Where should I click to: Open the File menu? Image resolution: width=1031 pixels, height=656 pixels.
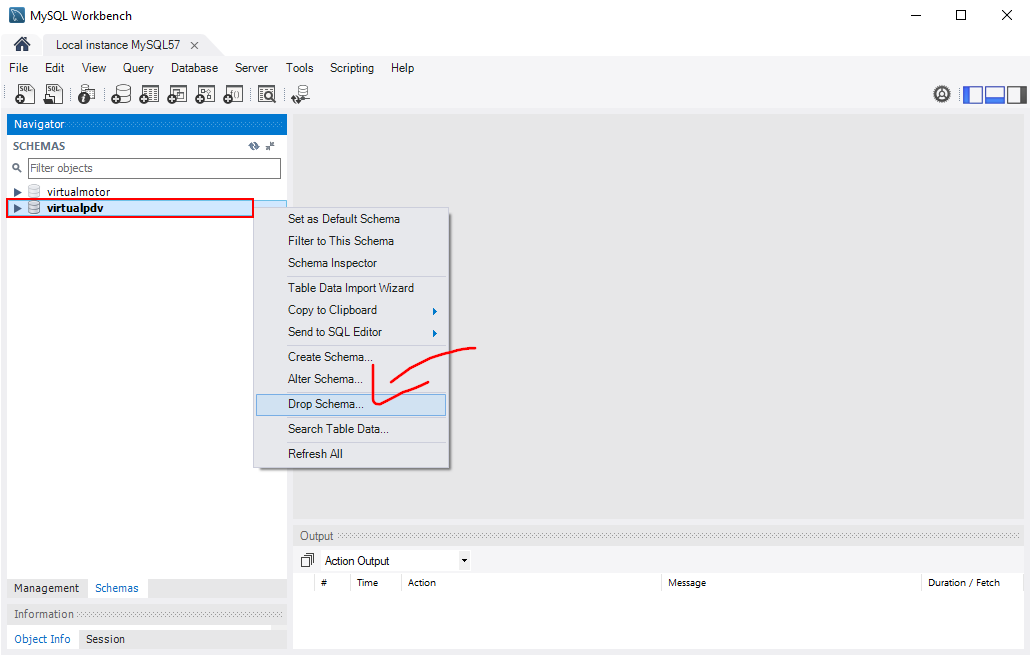(x=18, y=68)
